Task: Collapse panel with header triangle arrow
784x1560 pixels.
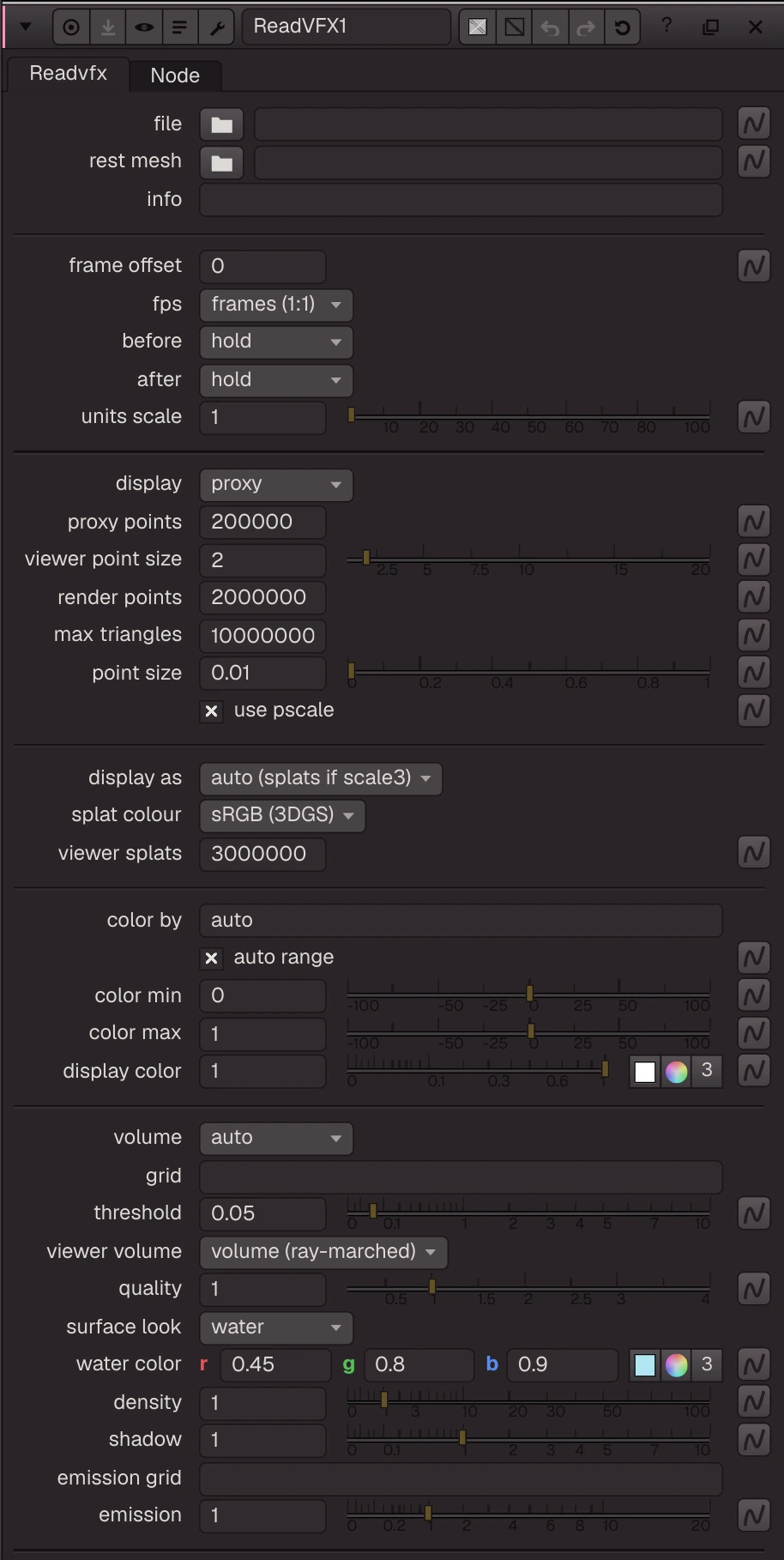Action: (x=26, y=27)
